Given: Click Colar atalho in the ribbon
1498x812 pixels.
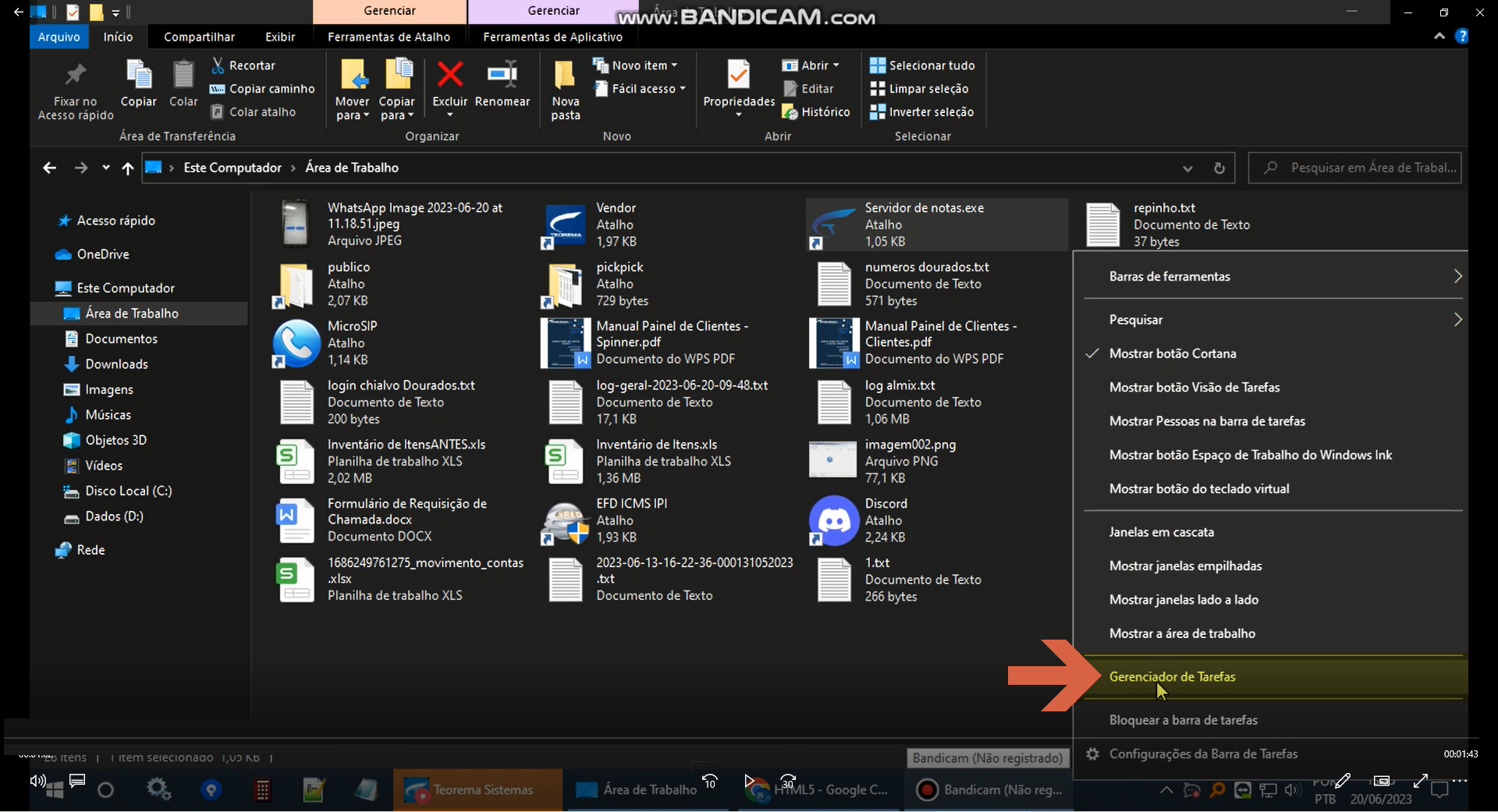Looking at the screenshot, I should [254, 112].
